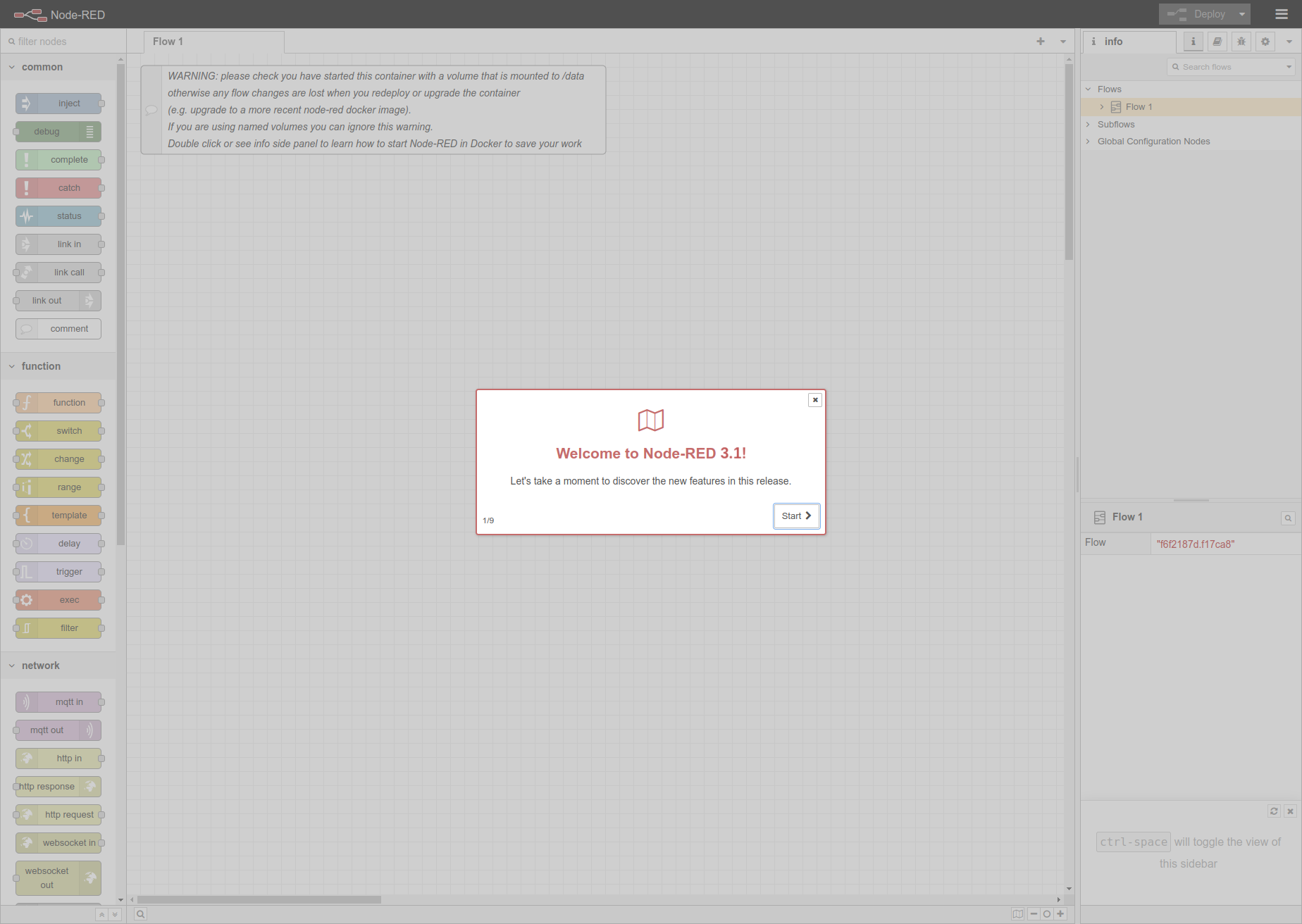Image resolution: width=1302 pixels, height=924 pixels.
Task: Open the Deploy button dropdown arrow
Action: (1241, 13)
